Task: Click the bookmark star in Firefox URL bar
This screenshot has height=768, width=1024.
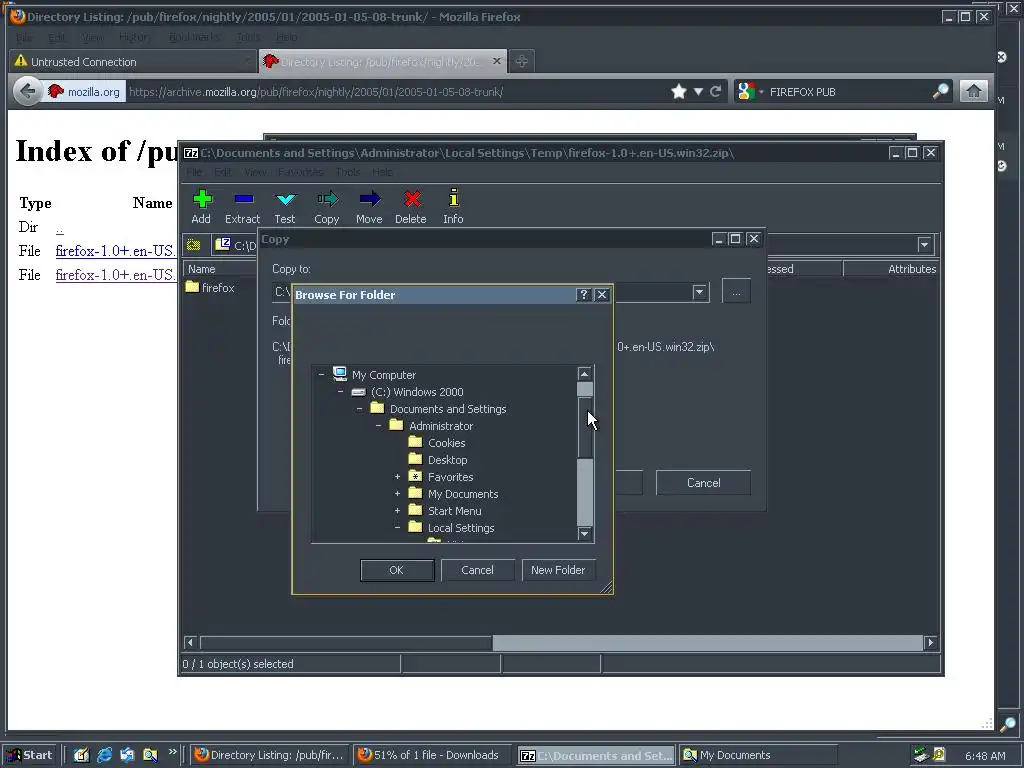Action: pyautogui.click(x=679, y=91)
